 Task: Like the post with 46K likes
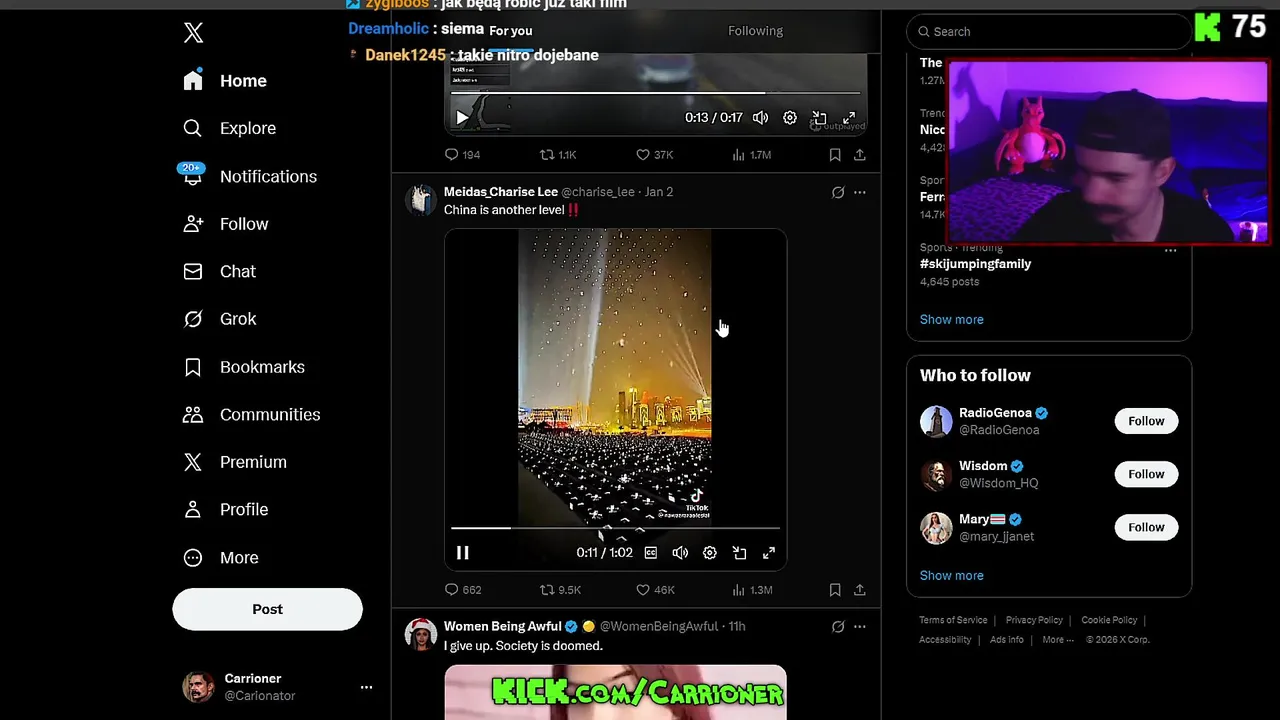pos(655,590)
